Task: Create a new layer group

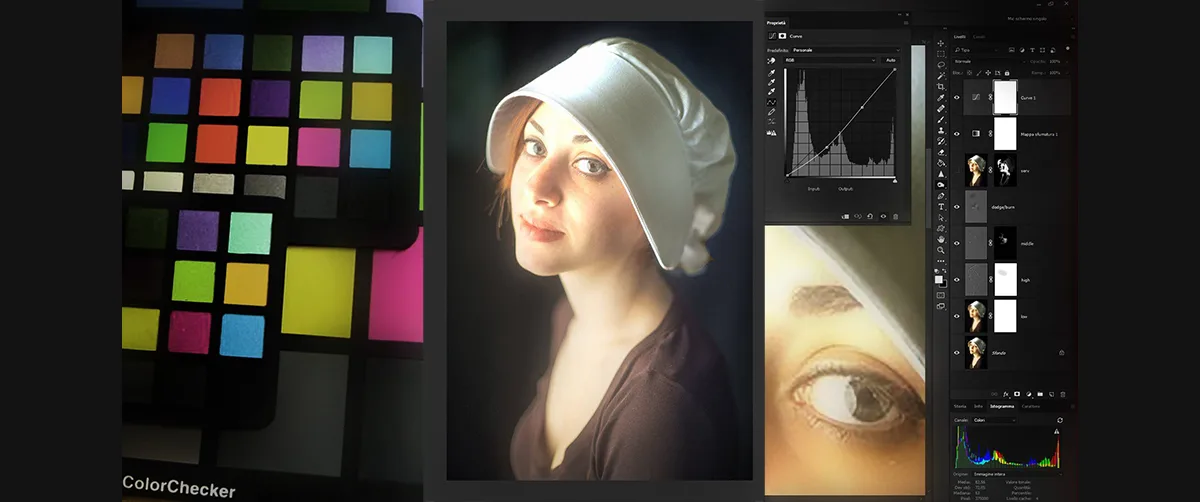Action: pyautogui.click(x=1040, y=394)
